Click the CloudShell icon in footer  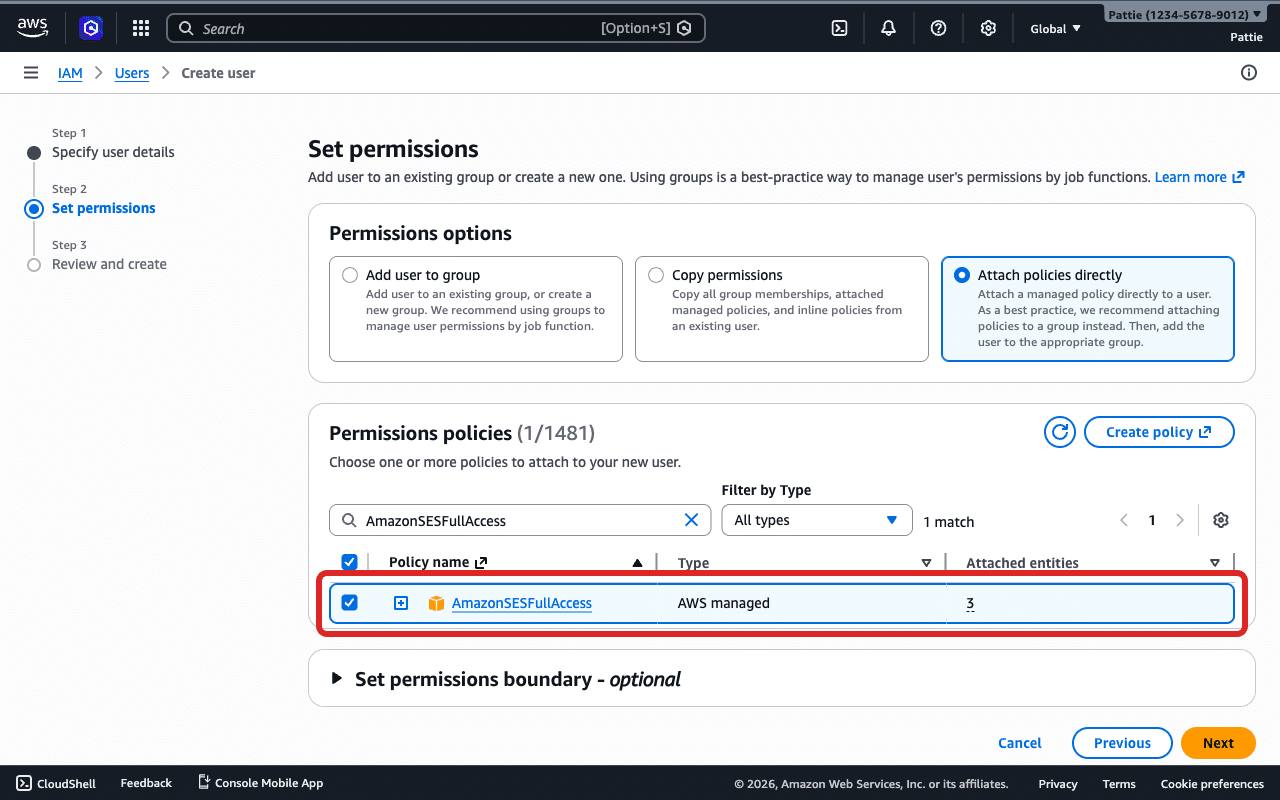[24, 783]
